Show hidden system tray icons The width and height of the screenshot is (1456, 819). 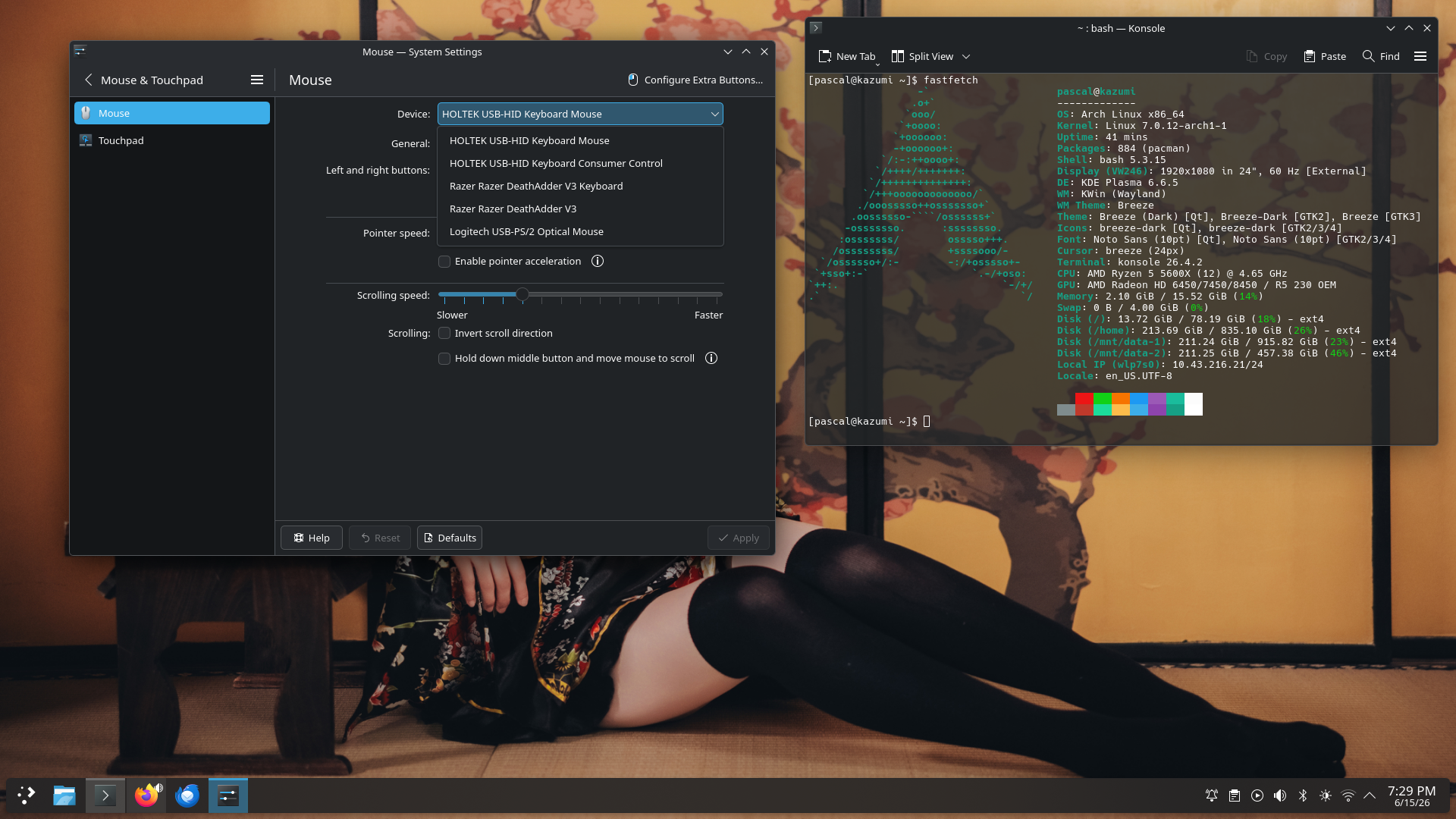pos(1370,795)
